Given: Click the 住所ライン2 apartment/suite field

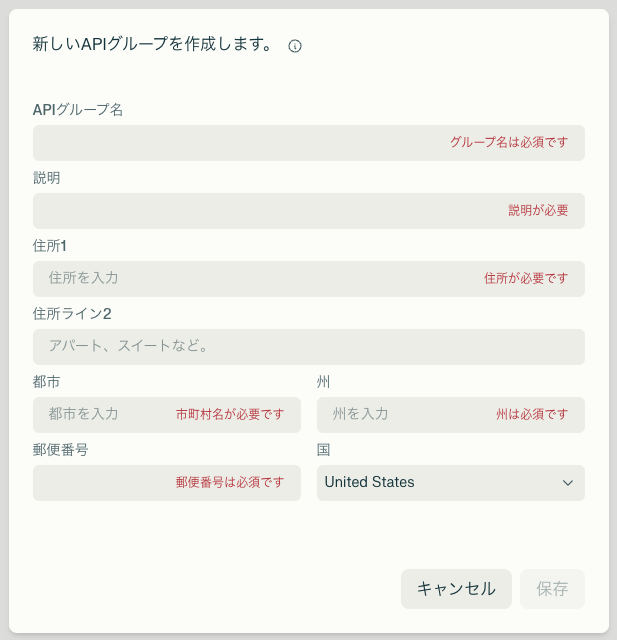Looking at the screenshot, I should (308, 347).
